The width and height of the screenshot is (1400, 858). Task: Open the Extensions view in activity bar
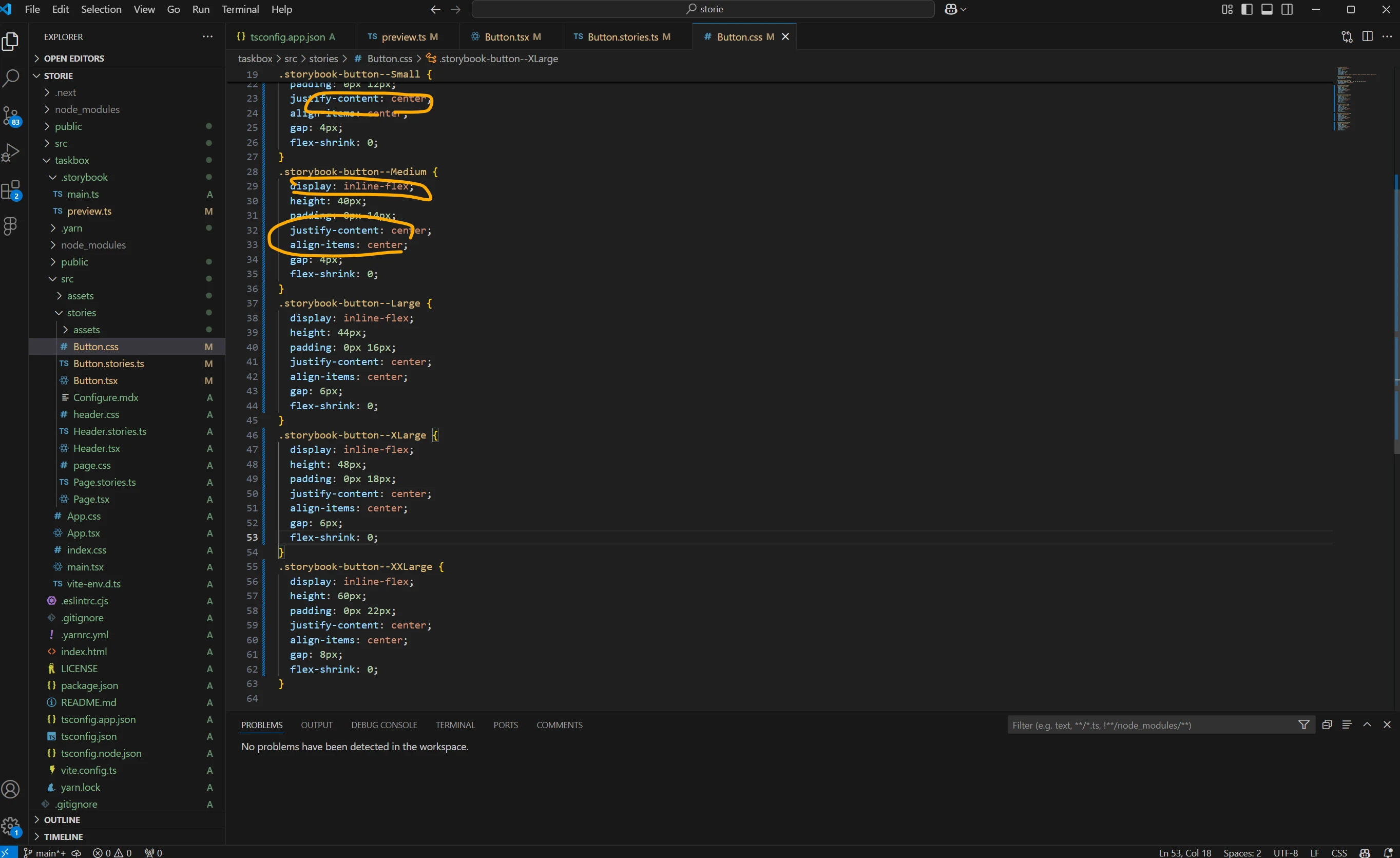11,190
